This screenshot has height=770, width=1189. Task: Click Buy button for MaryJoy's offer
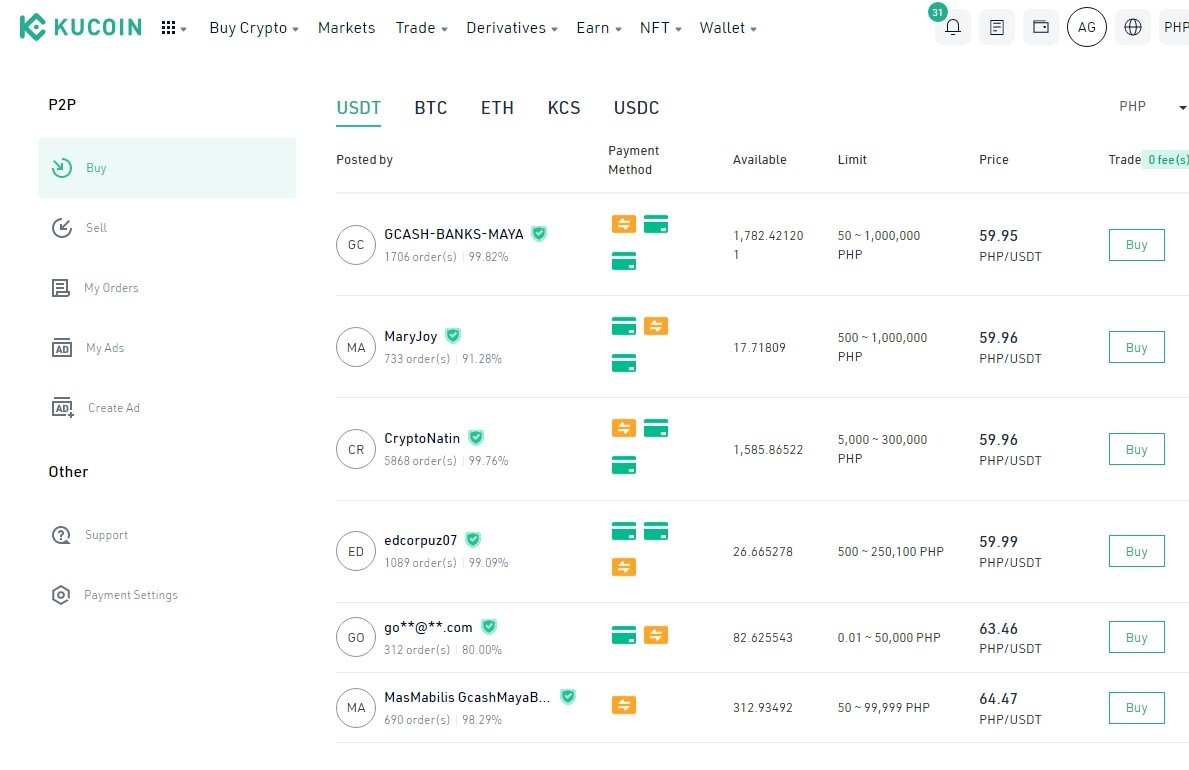tap(1136, 347)
